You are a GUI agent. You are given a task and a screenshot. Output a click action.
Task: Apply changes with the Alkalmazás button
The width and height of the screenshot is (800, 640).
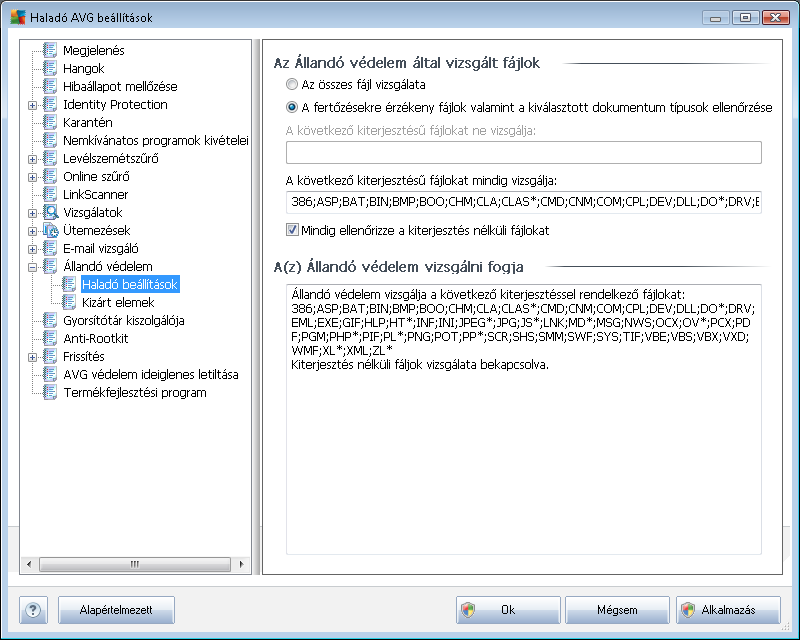tap(729, 610)
